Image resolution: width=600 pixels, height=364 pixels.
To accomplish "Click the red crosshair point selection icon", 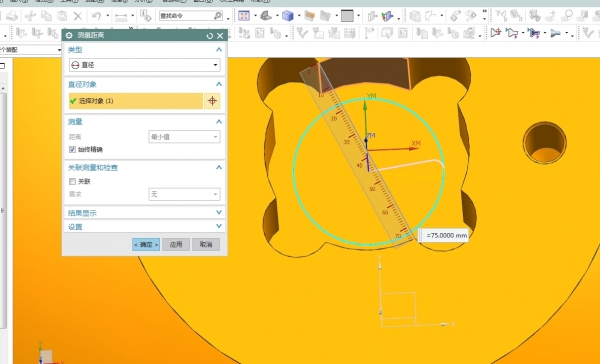I will pyautogui.click(x=212, y=101).
